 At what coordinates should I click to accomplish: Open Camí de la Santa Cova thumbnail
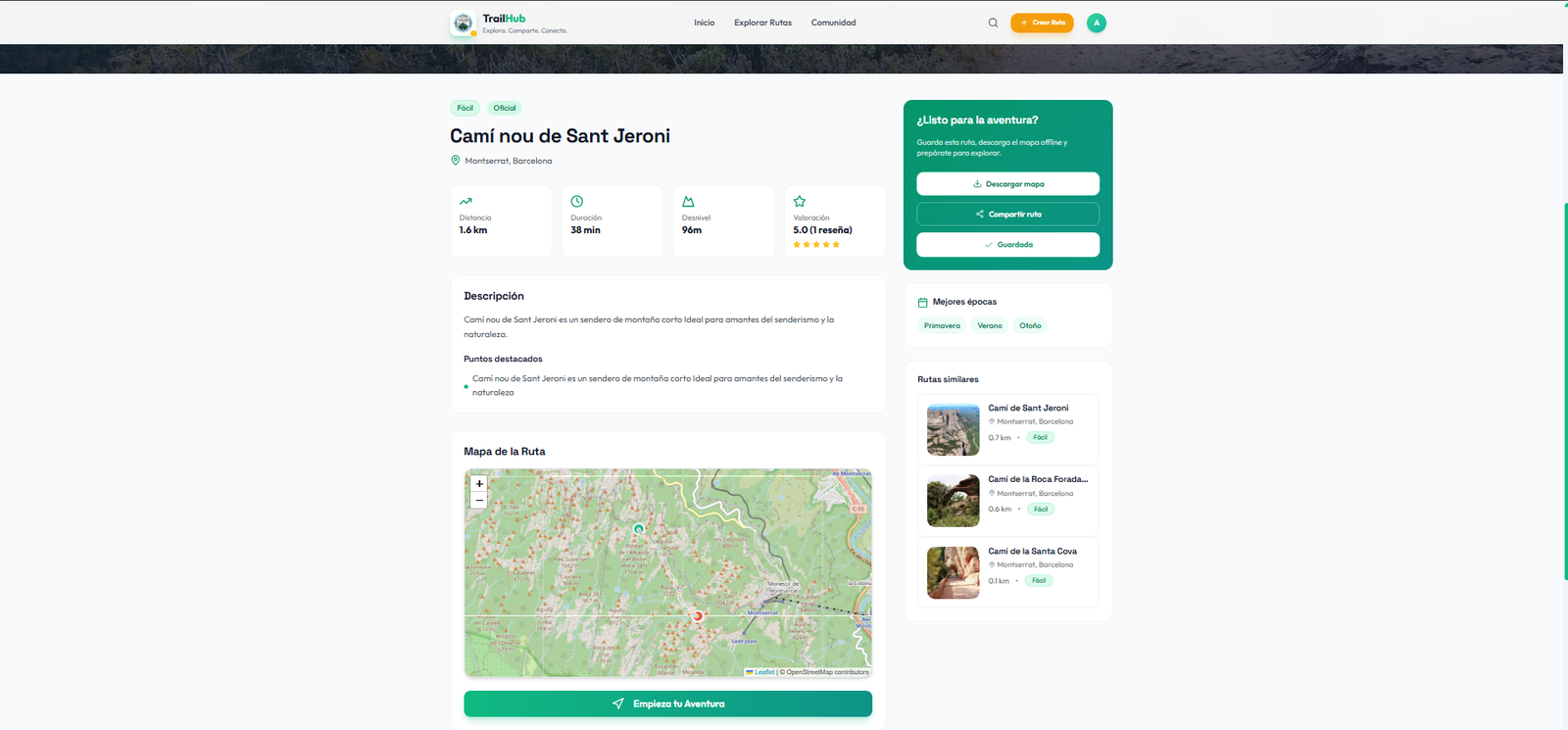pyautogui.click(x=954, y=573)
